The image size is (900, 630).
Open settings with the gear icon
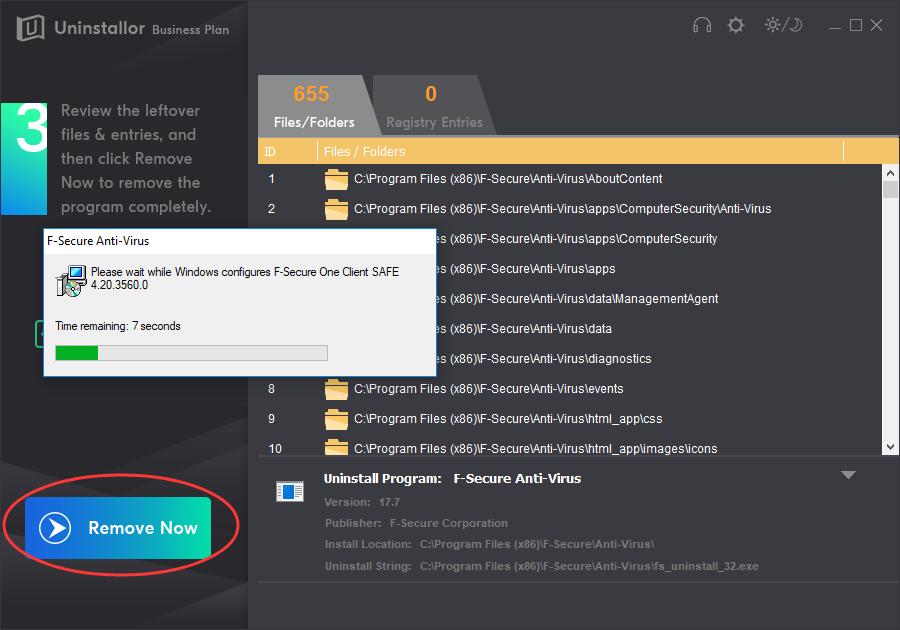(735, 25)
